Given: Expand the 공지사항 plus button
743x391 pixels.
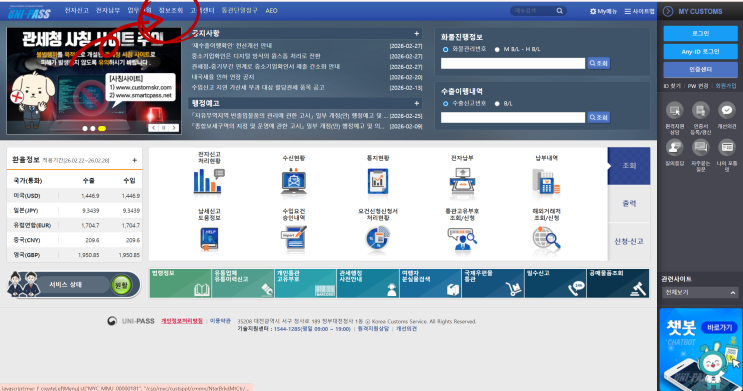Looking at the screenshot, I should coord(417,34).
